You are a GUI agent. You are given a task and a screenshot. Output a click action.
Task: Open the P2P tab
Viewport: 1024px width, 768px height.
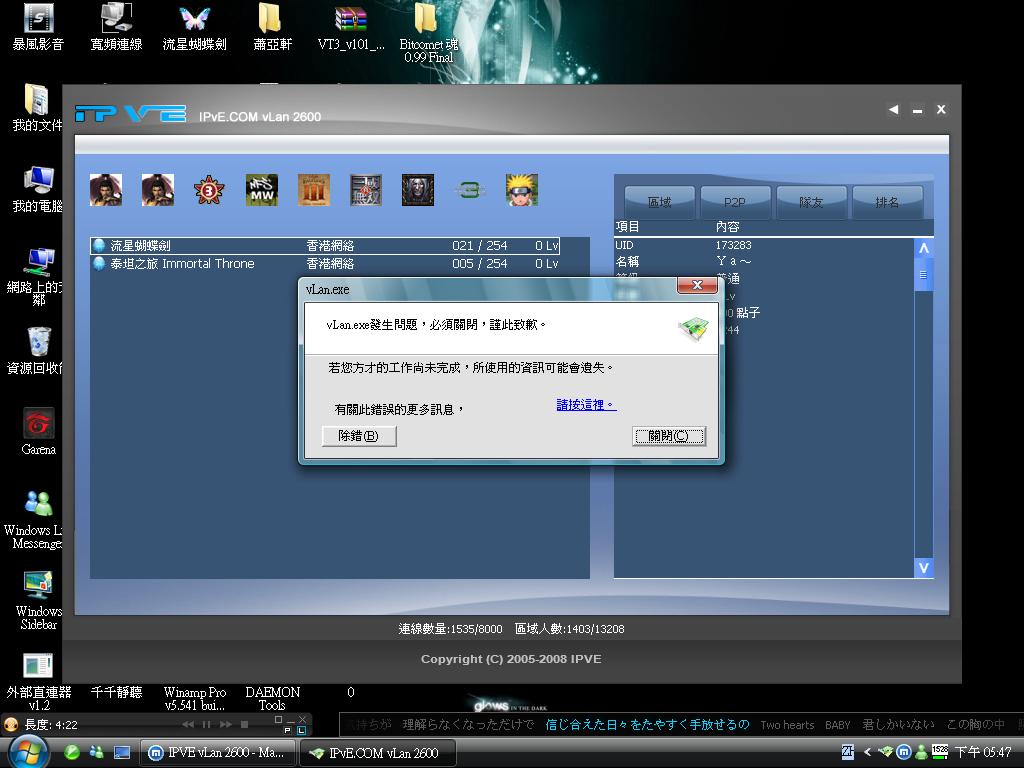(x=735, y=202)
